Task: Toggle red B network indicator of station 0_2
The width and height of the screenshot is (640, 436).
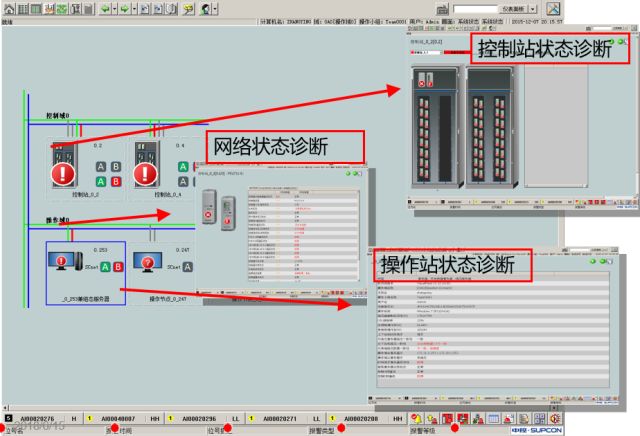Action: (x=116, y=181)
